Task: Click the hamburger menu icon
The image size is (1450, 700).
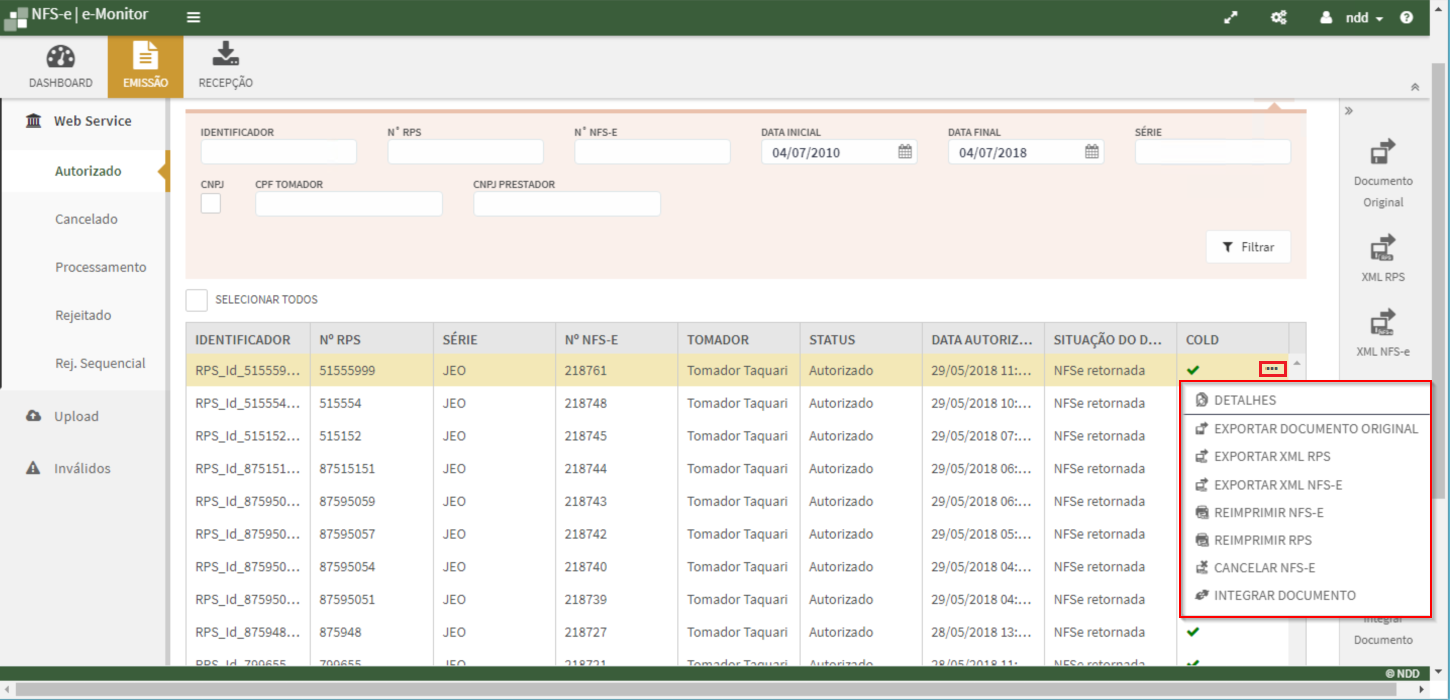Action: tap(193, 18)
